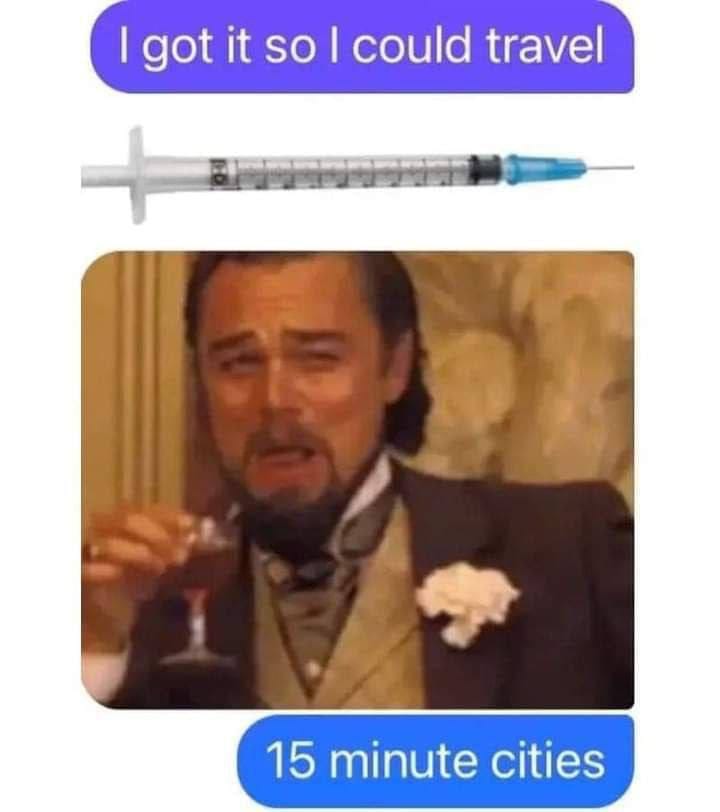Open the laughing man meme picture
Image resolution: width=720 pixels, height=812 pixels.
coord(357,480)
